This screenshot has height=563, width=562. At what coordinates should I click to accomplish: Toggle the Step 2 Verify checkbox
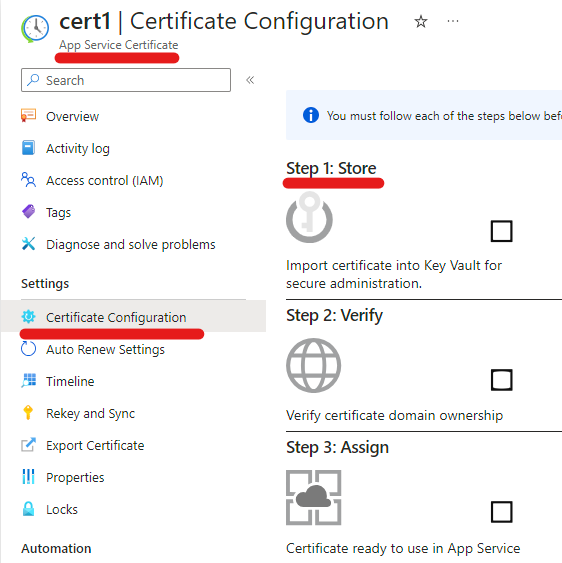tap(501, 380)
